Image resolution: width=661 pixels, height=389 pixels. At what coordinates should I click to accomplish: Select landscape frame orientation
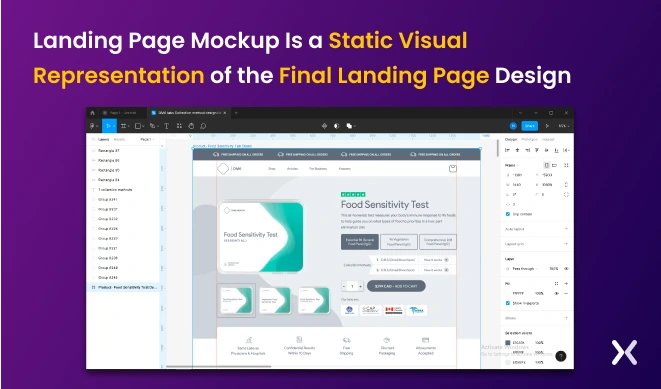tap(555, 165)
